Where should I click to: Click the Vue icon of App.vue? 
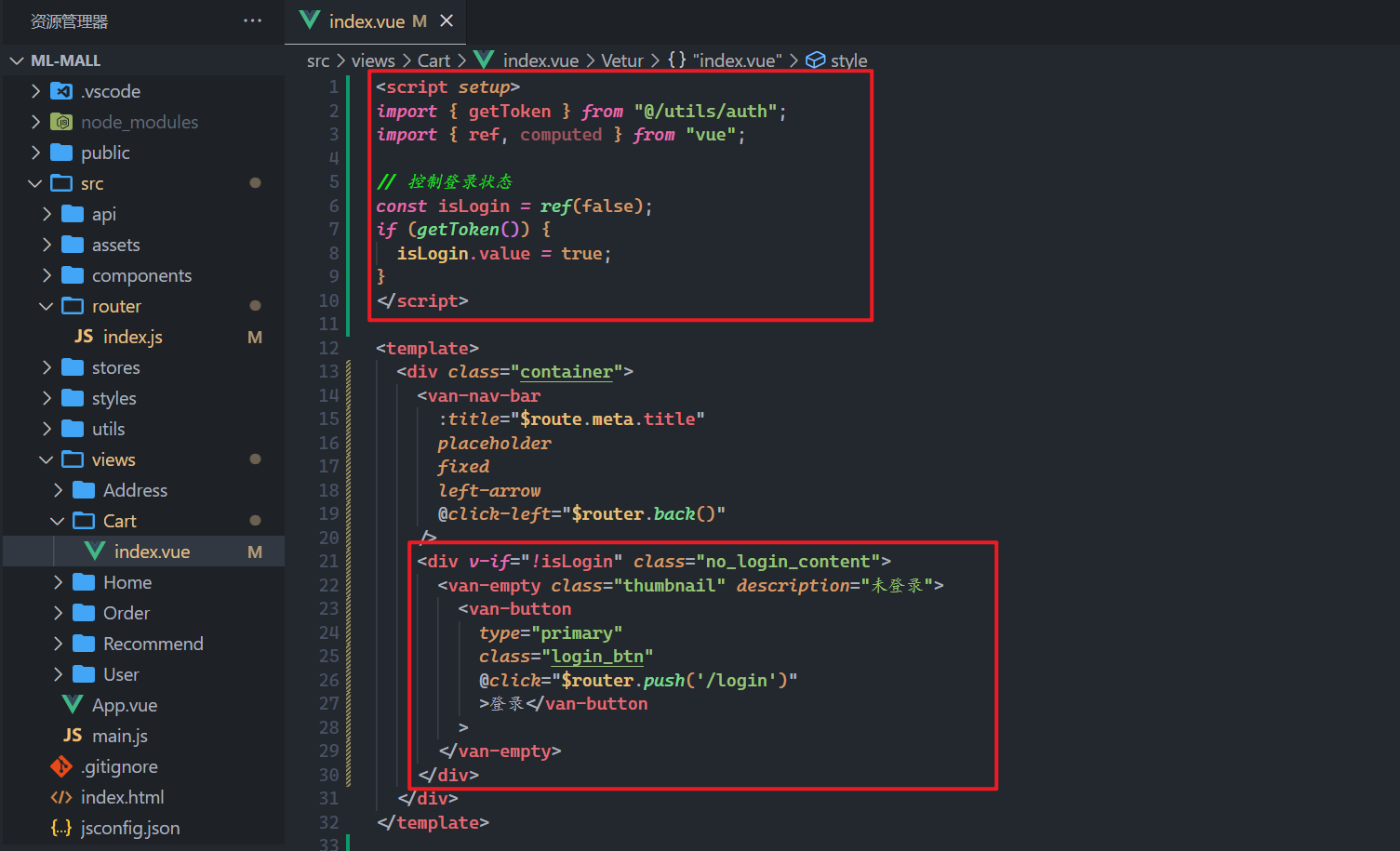[x=73, y=705]
